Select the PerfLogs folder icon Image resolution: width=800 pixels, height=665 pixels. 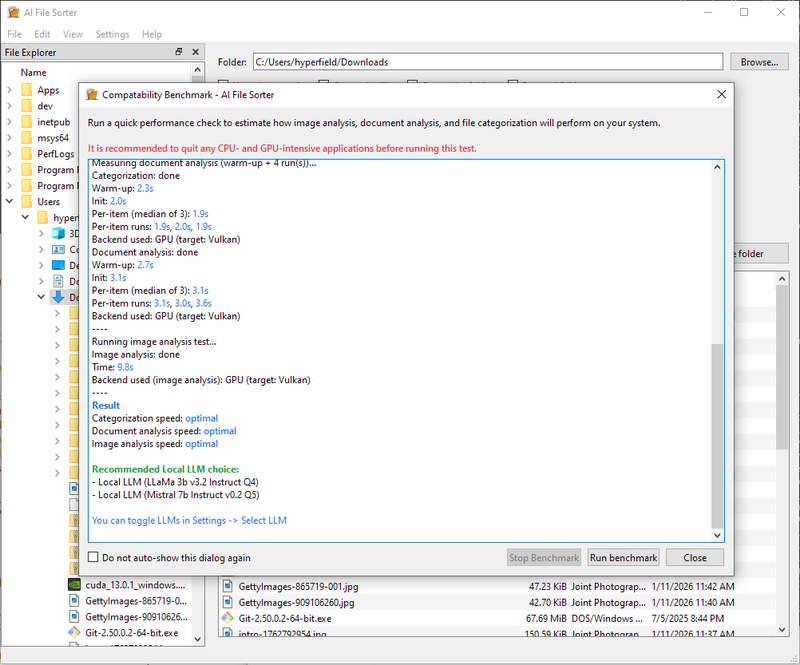27,154
